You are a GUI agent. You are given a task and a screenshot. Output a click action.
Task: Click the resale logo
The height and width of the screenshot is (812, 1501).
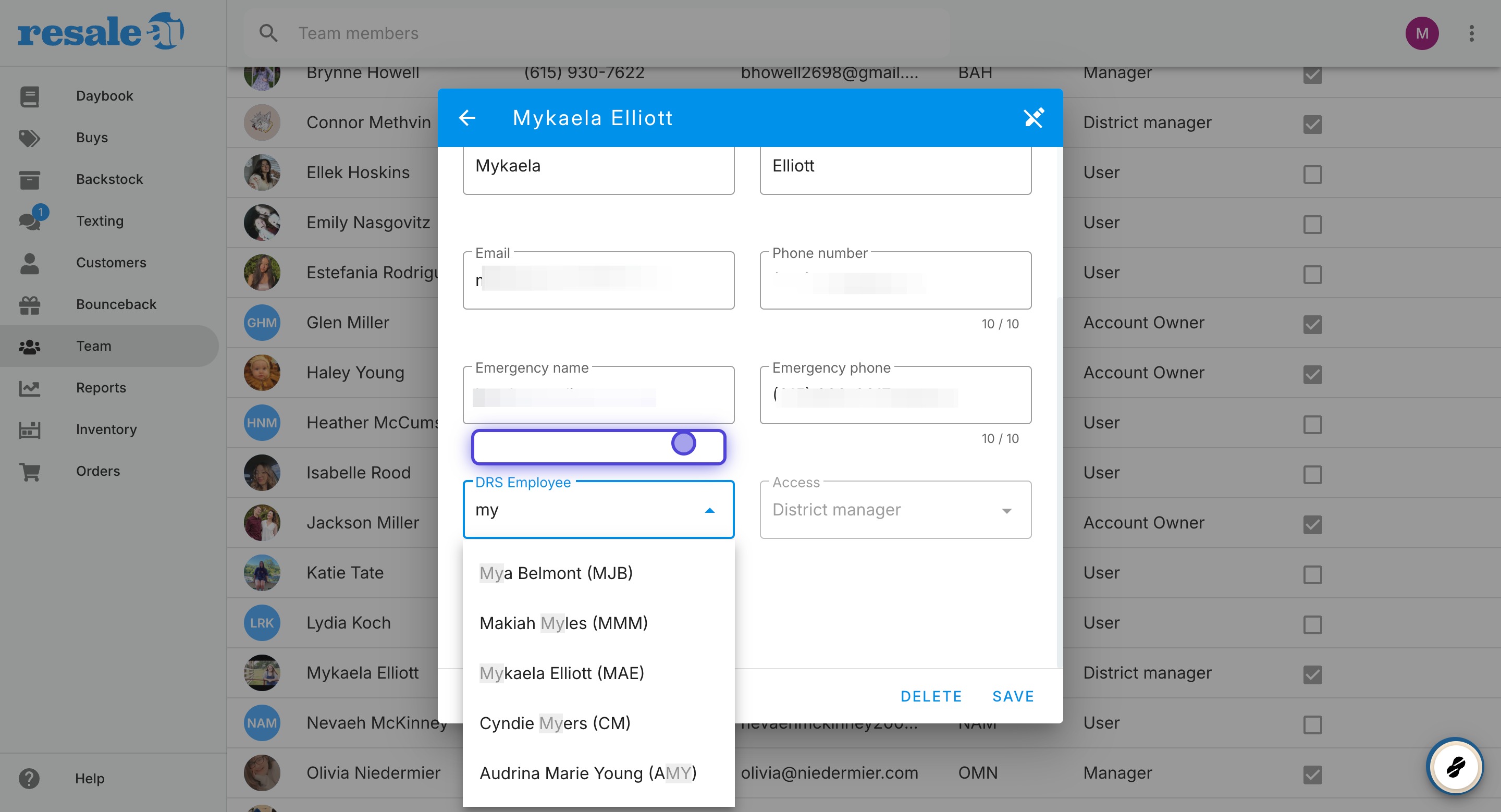100,31
